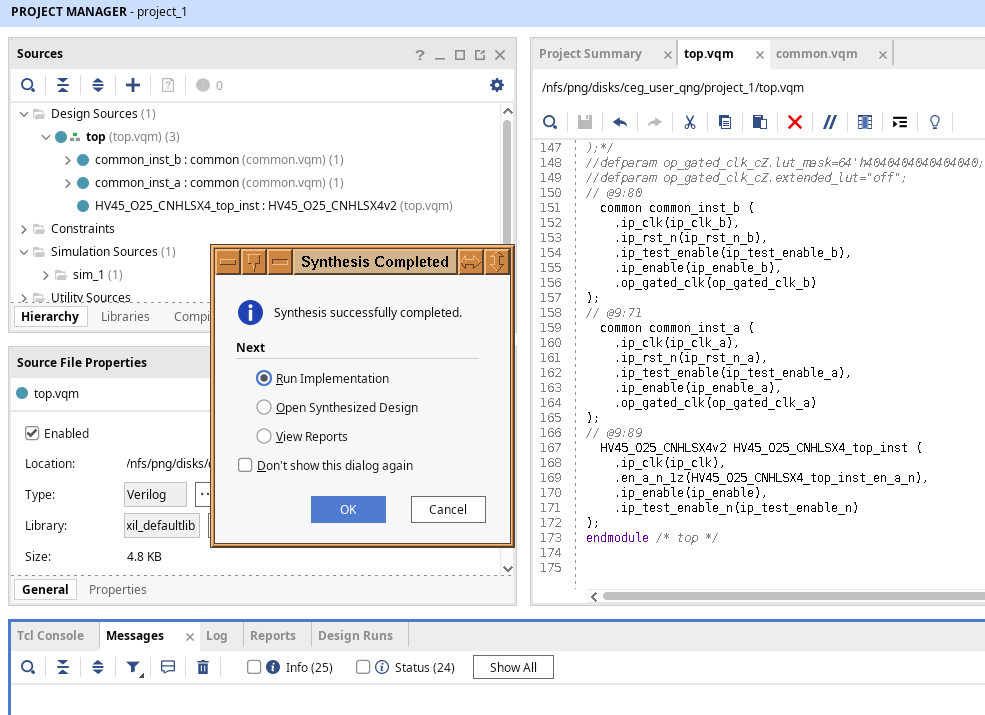Click the Add Sources plus icon
Screen dimensions: 985x715
132,85
